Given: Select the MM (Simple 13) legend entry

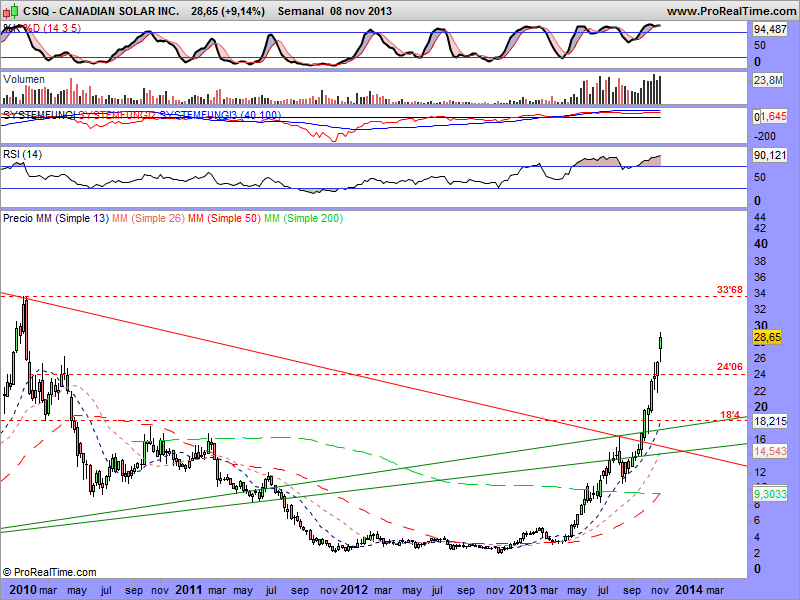Looking at the screenshot, I should 72,218.
